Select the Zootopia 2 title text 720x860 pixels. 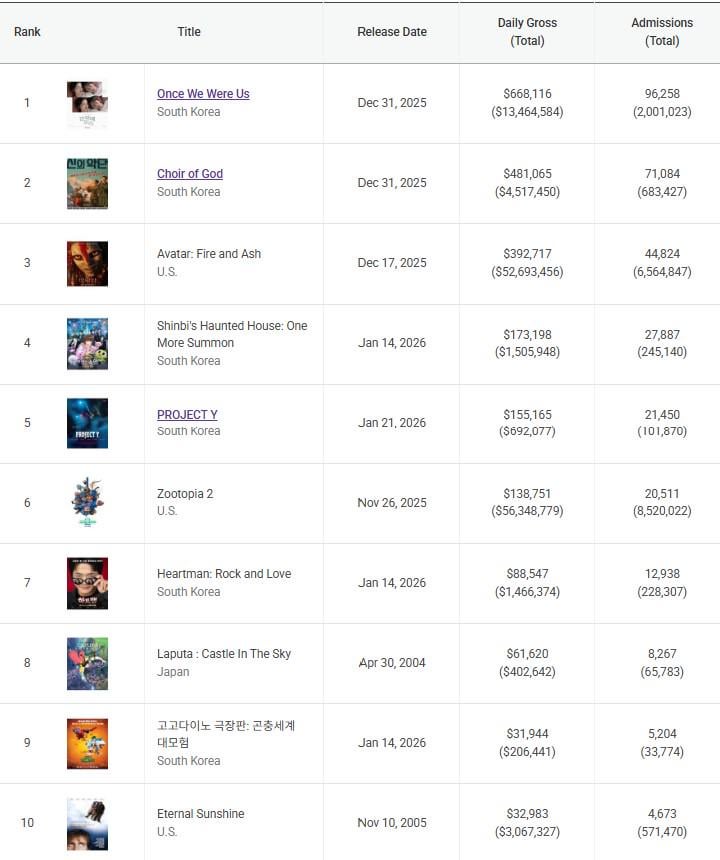(x=185, y=494)
